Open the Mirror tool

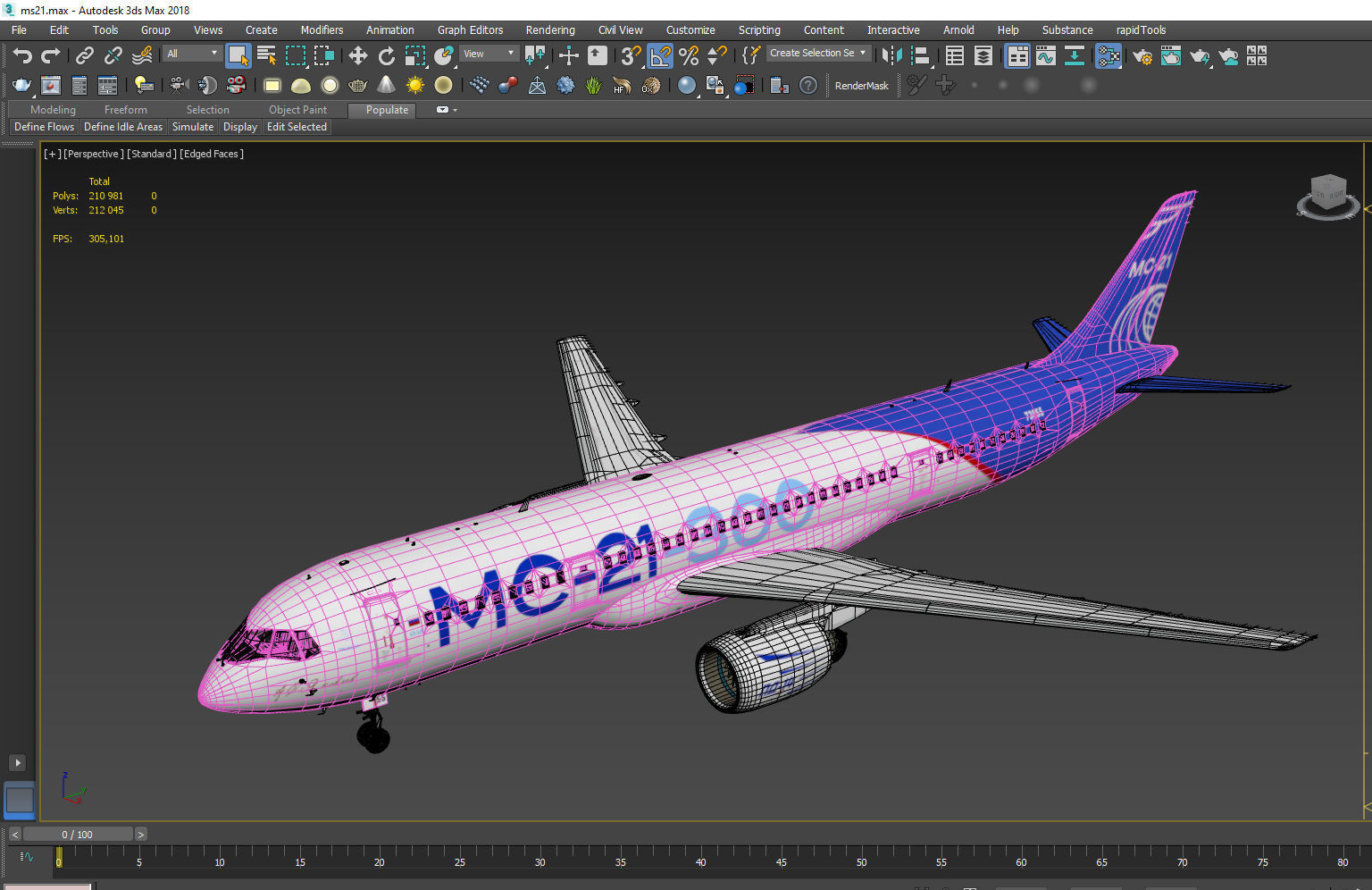(891, 55)
